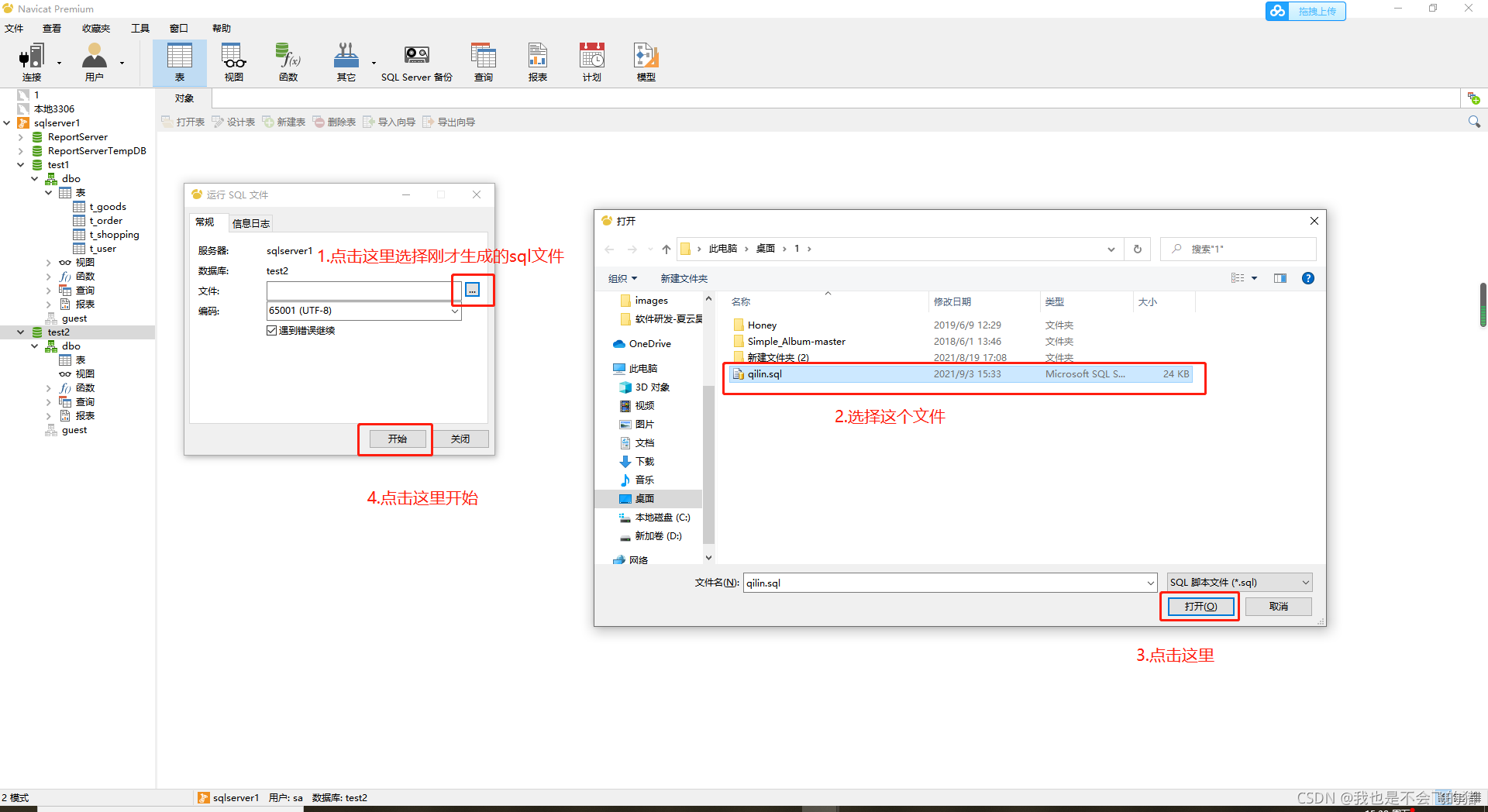Viewport: 1488px width, 812px height.
Task: Click the SQL Server Backup toolbar icon
Action: [417, 62]
